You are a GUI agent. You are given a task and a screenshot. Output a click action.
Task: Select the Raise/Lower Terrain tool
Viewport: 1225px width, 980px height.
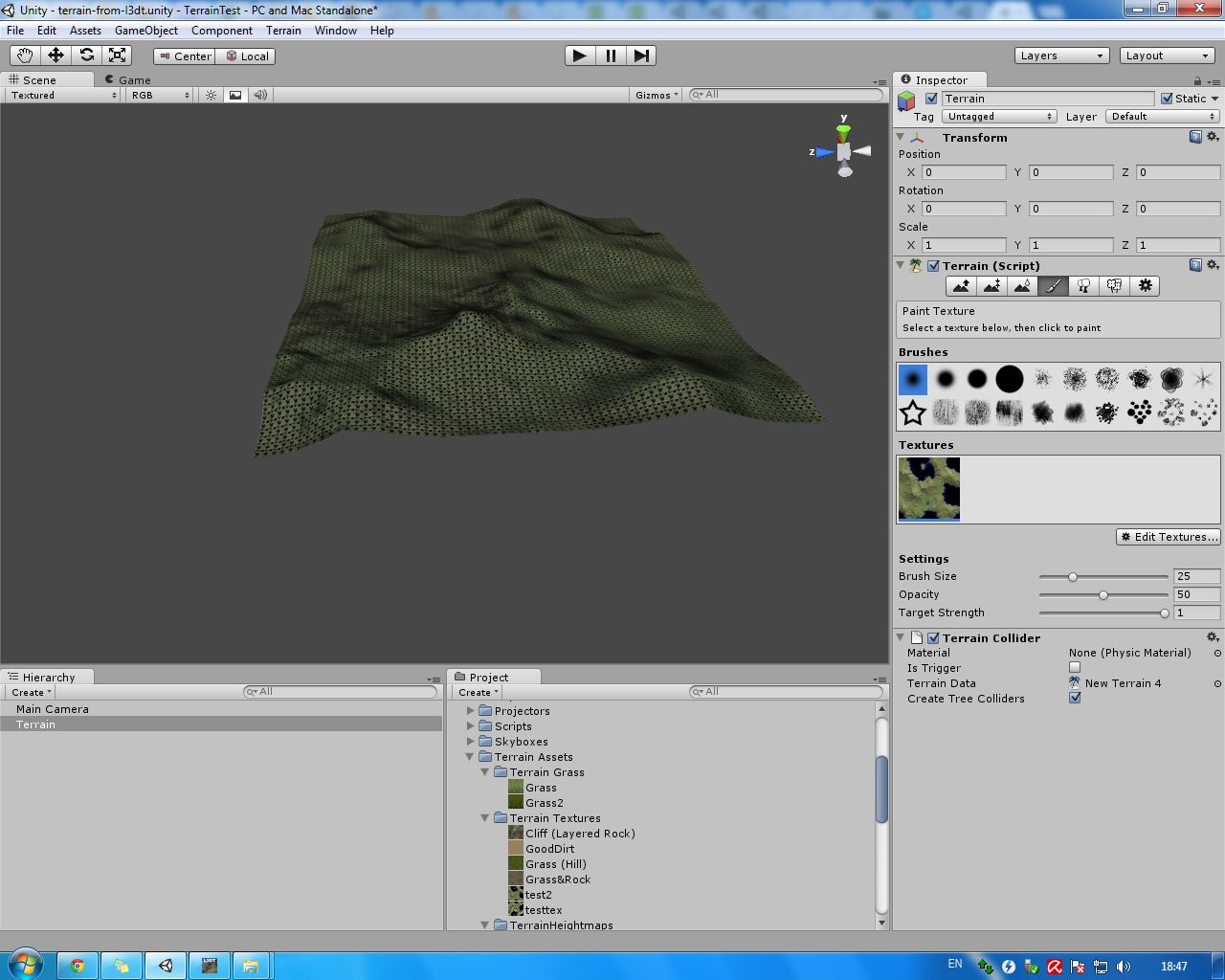pyautogui.click(x=961, y=285)
